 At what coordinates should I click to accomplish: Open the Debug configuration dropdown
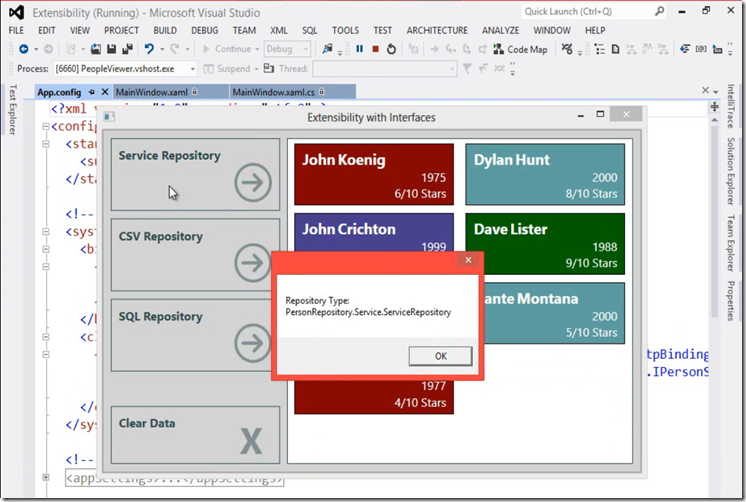tap(305, 49)
